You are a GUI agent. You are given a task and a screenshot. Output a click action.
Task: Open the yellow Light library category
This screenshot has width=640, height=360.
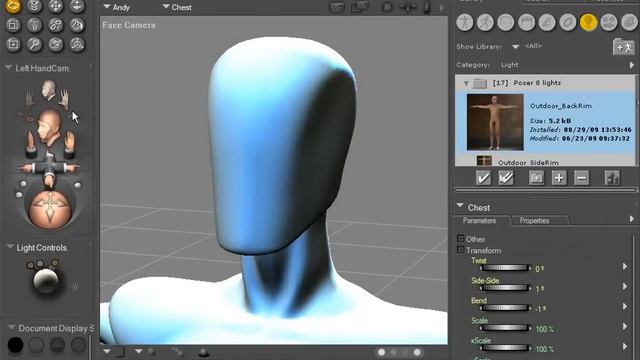click(588, 22)
